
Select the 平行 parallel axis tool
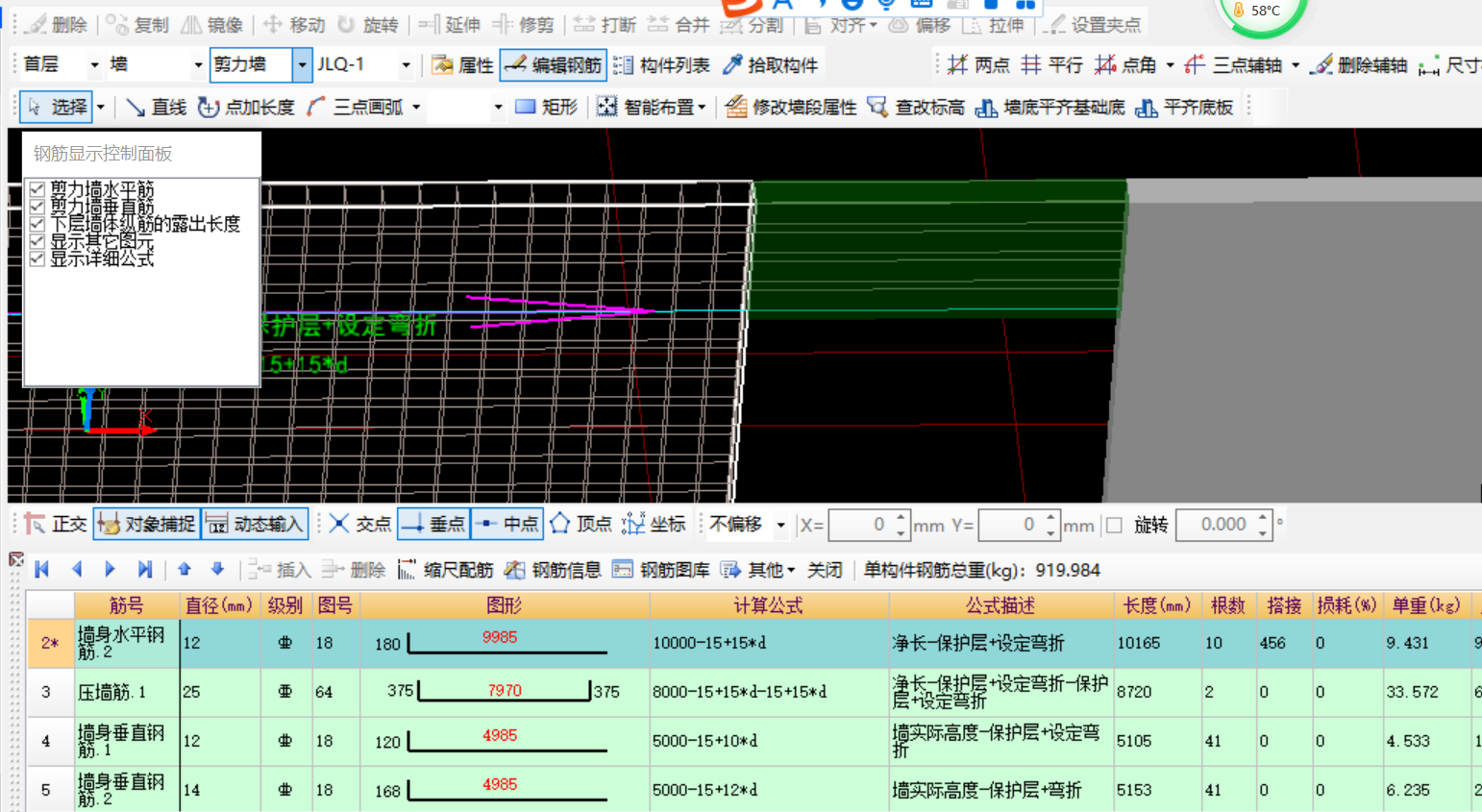[x=1051, y=65]
